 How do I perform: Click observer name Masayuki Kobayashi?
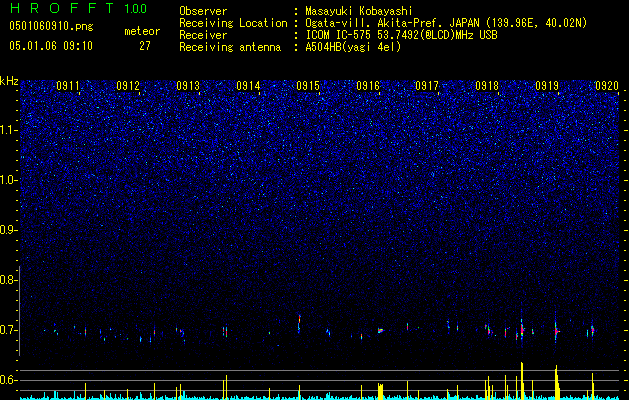click(358, 11)
